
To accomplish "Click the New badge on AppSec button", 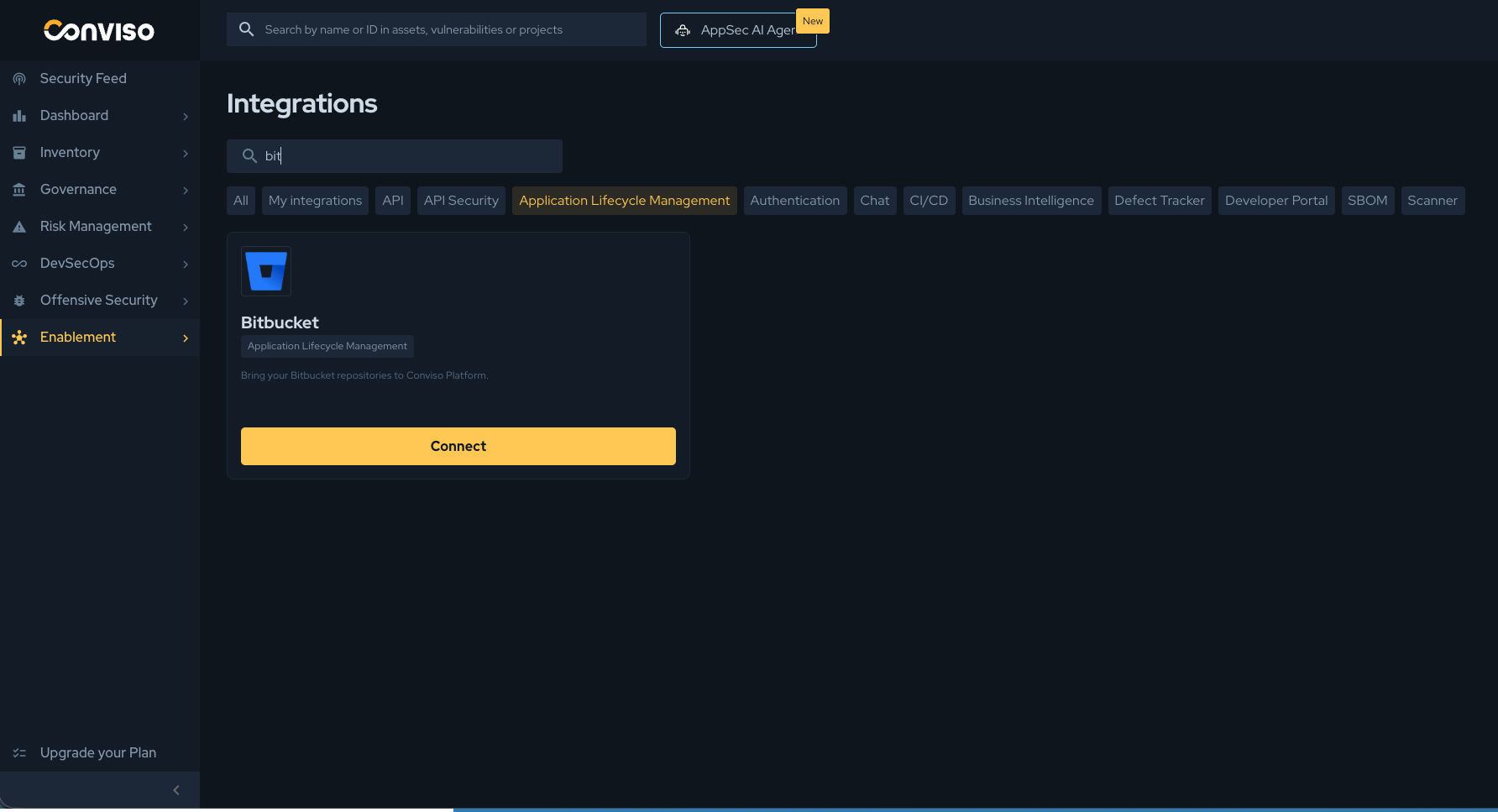I will click(x=813, y=21).
